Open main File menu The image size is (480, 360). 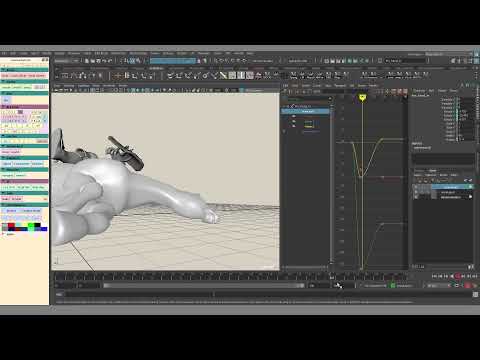click(x=4, y=53)
